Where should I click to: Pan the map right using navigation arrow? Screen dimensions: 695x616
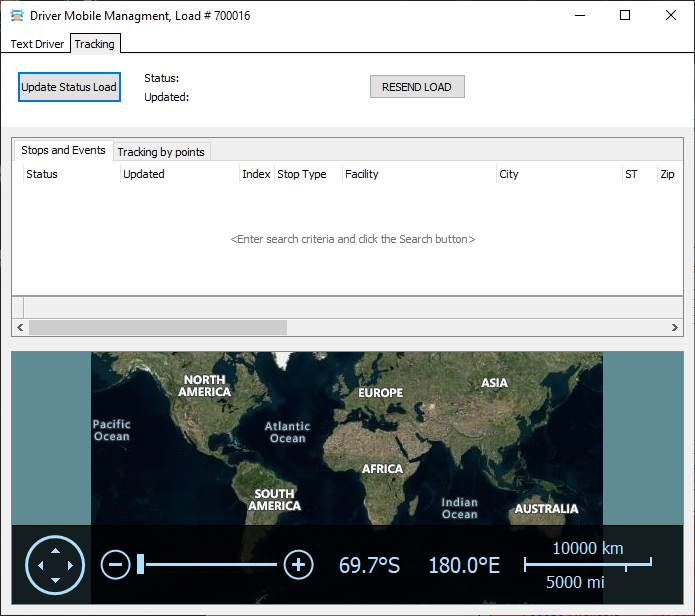click(71, 565)
